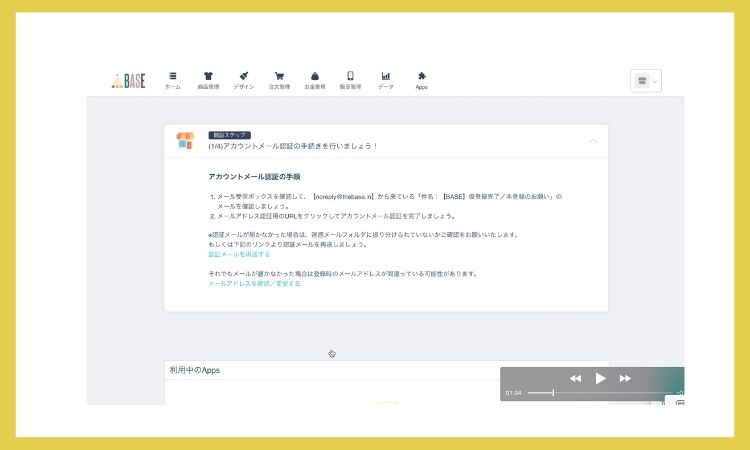
Task: Click the アカウントメール認証の手順 heading
Action: (x=254, y=177)
